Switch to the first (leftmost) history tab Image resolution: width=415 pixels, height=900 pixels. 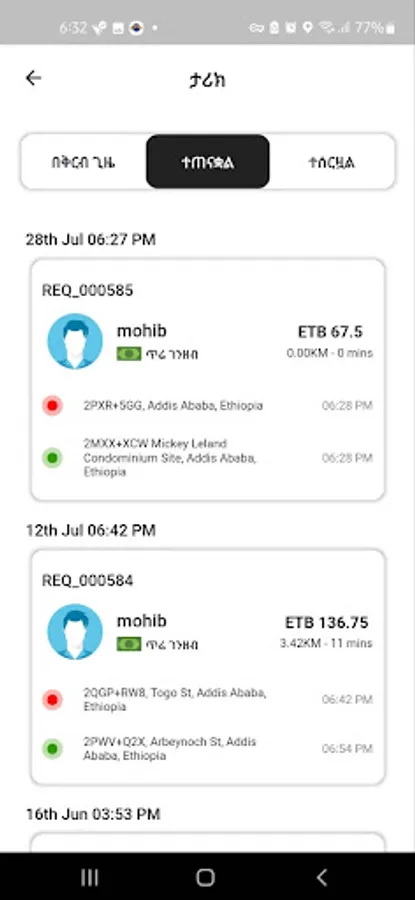coord(83,162)
